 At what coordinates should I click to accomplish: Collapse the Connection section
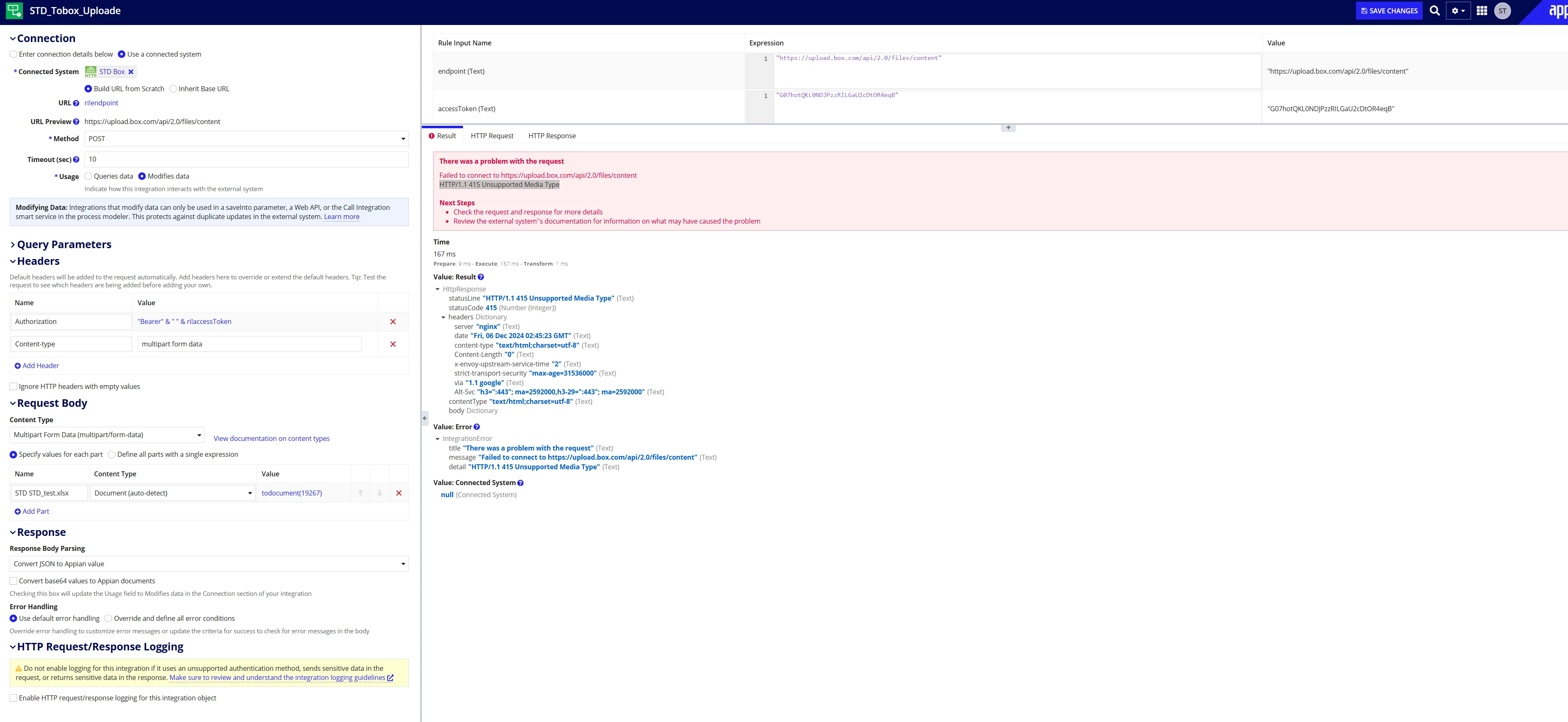(13, 39)
